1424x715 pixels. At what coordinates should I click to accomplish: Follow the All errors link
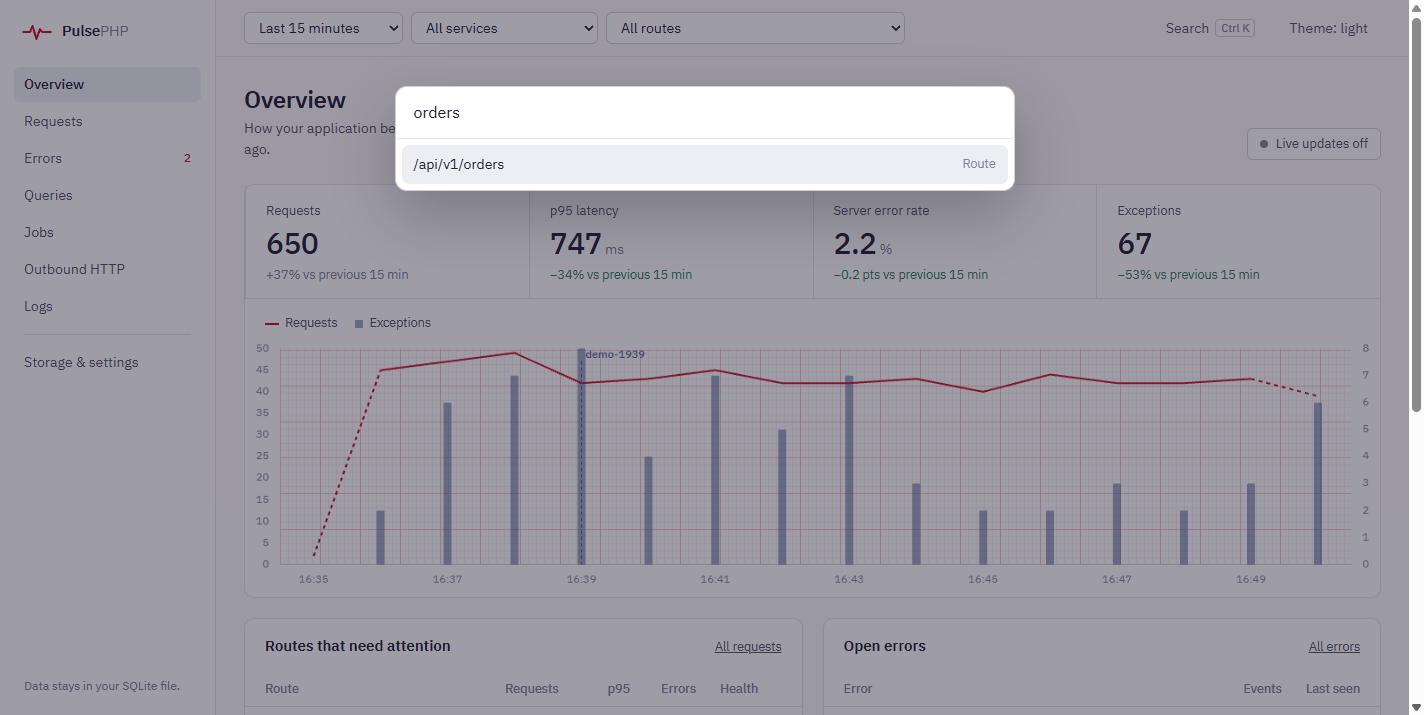(x=1334, y=647)
